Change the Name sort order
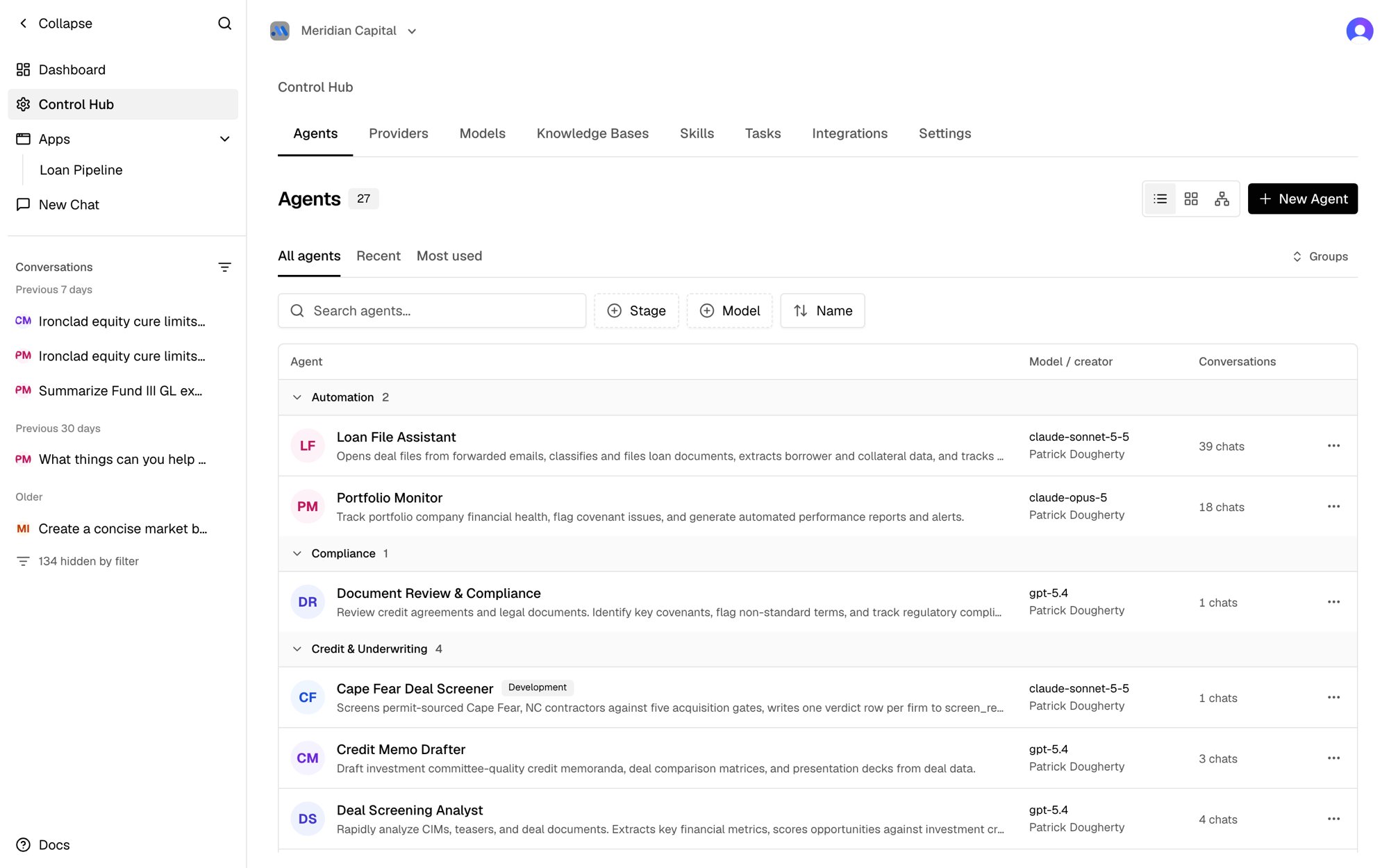This screenshot has height=868, width=1389. tap(822, 311)
